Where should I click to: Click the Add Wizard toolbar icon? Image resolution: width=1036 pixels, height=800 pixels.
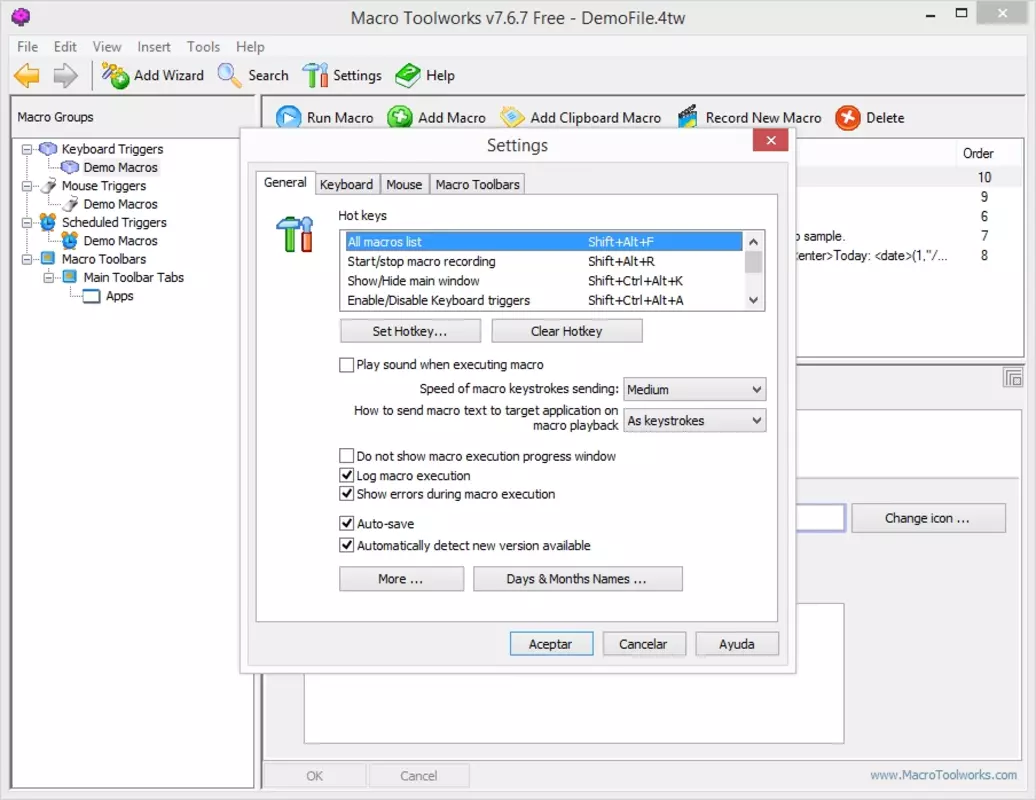[115, 75]
